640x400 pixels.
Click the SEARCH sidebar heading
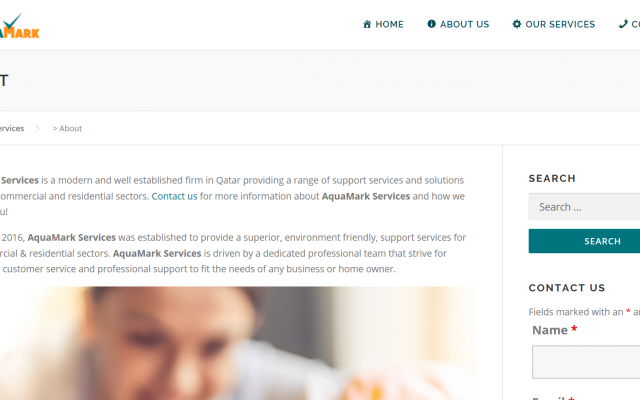coord(552,178)
